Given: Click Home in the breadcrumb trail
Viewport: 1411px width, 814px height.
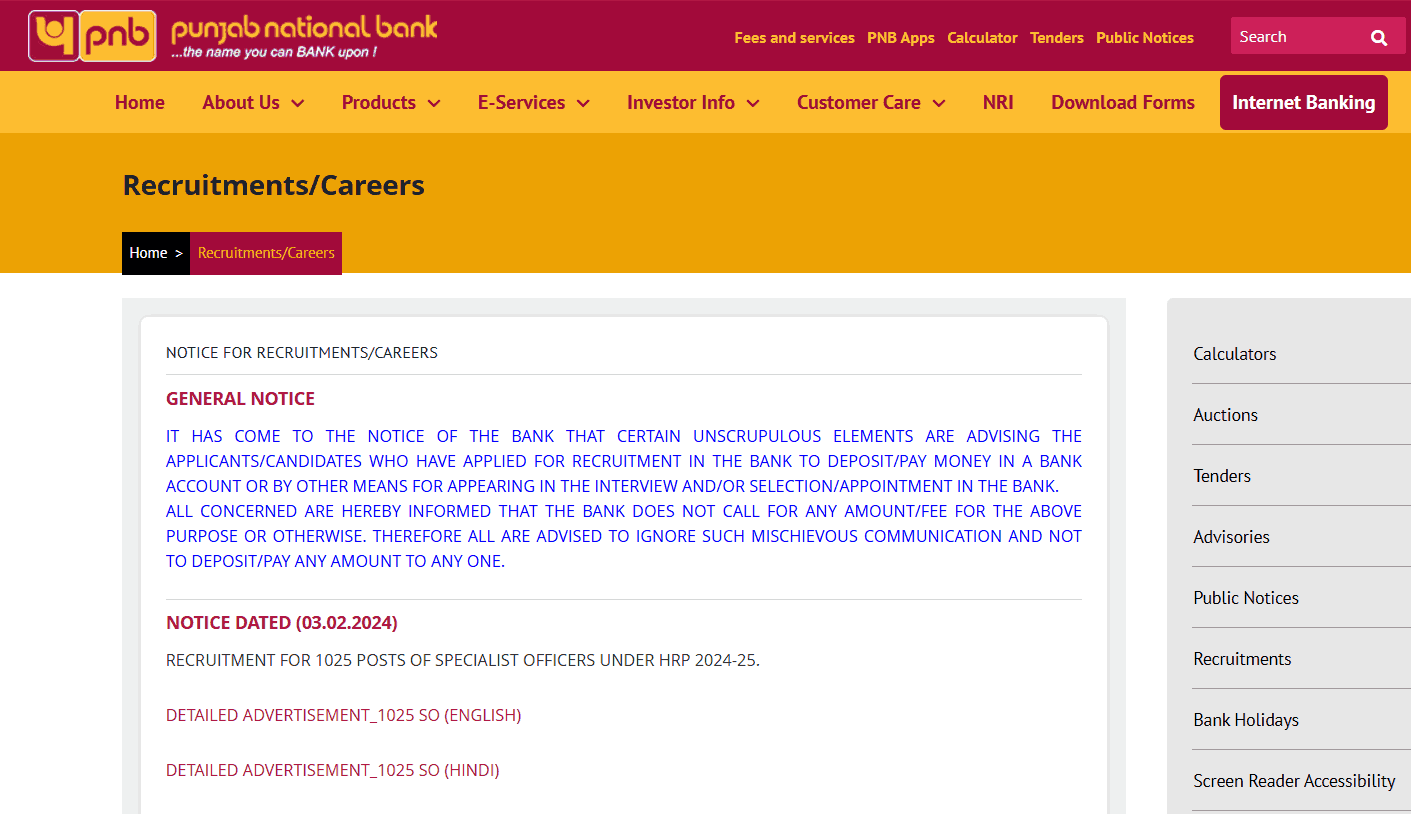Looking at the screenshot, I should 148,253.
